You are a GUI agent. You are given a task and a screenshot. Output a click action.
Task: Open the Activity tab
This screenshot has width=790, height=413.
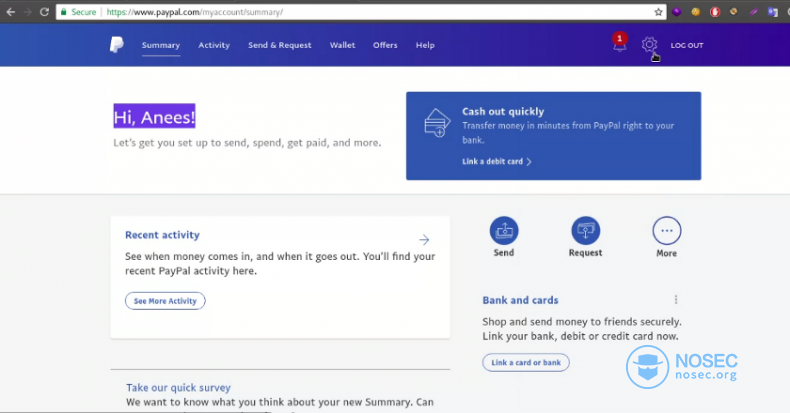pyautogui.click(x=214, y=45)
